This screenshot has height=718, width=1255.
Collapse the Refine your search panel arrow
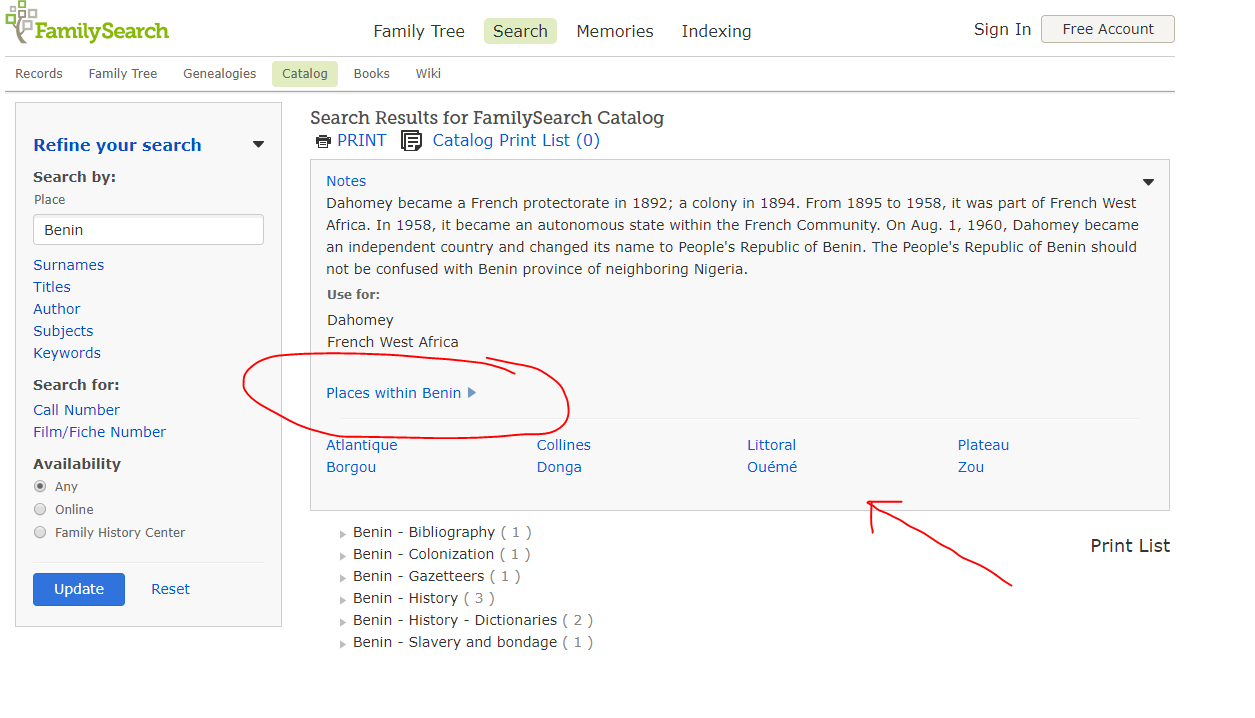tap(258, 145)
